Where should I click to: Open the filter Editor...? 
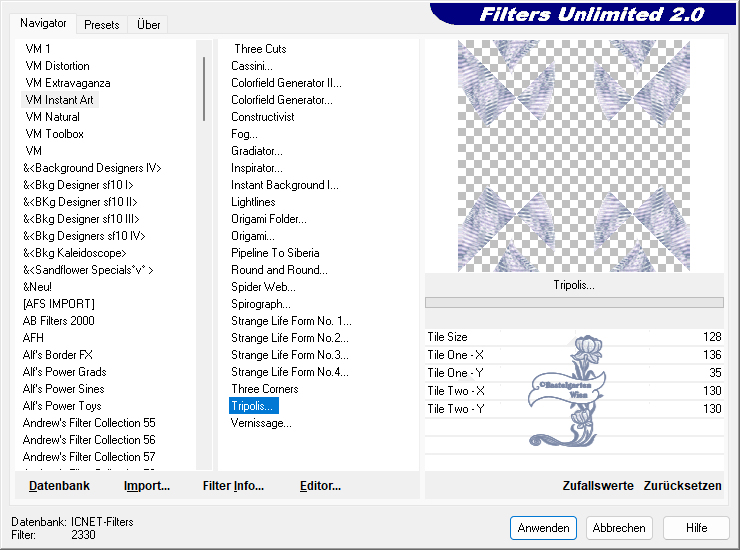click(x=320, y=486)
